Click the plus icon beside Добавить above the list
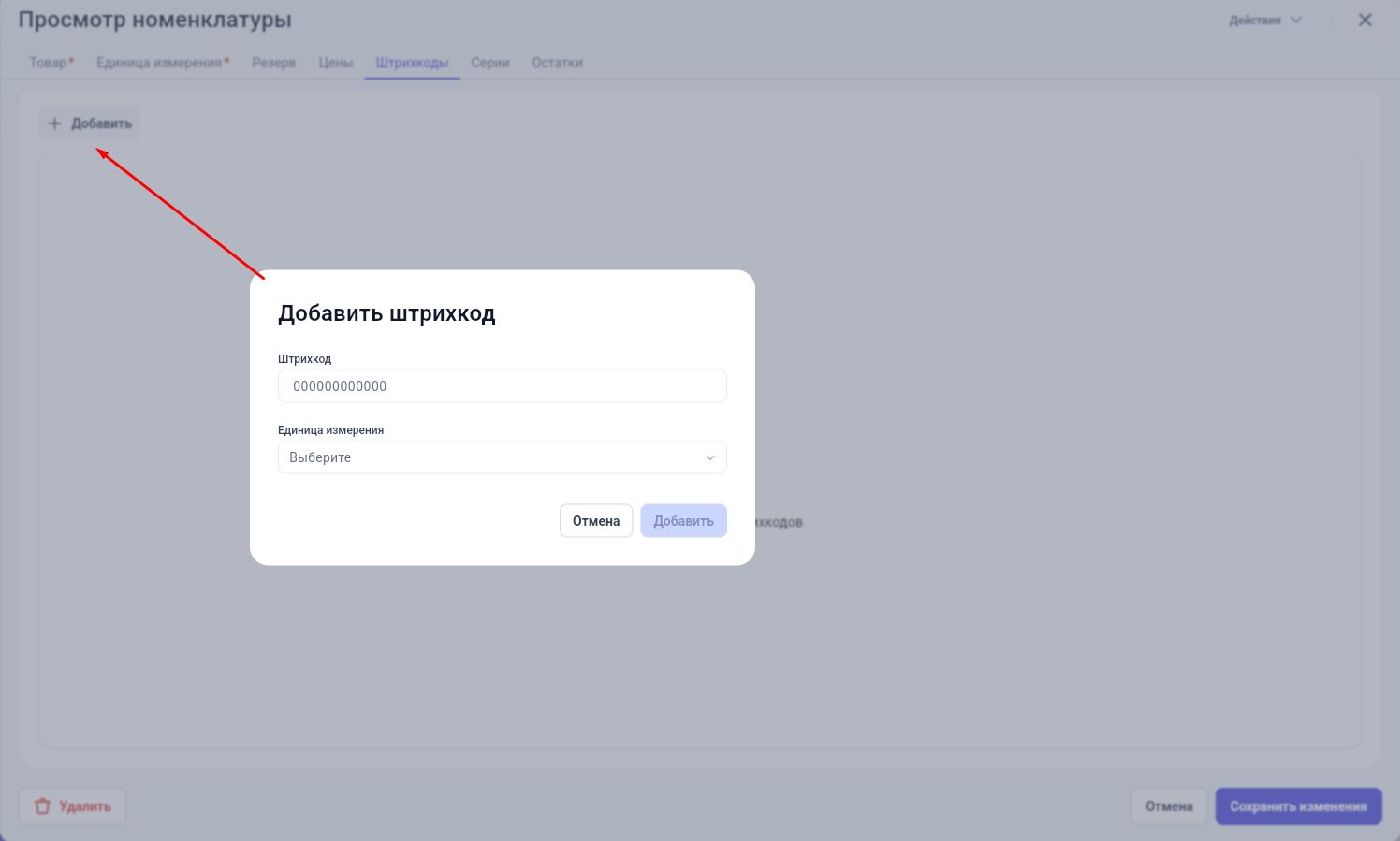Image resolution: width=1400 pixels, height=841 pixels. click(x=54, y=123)
